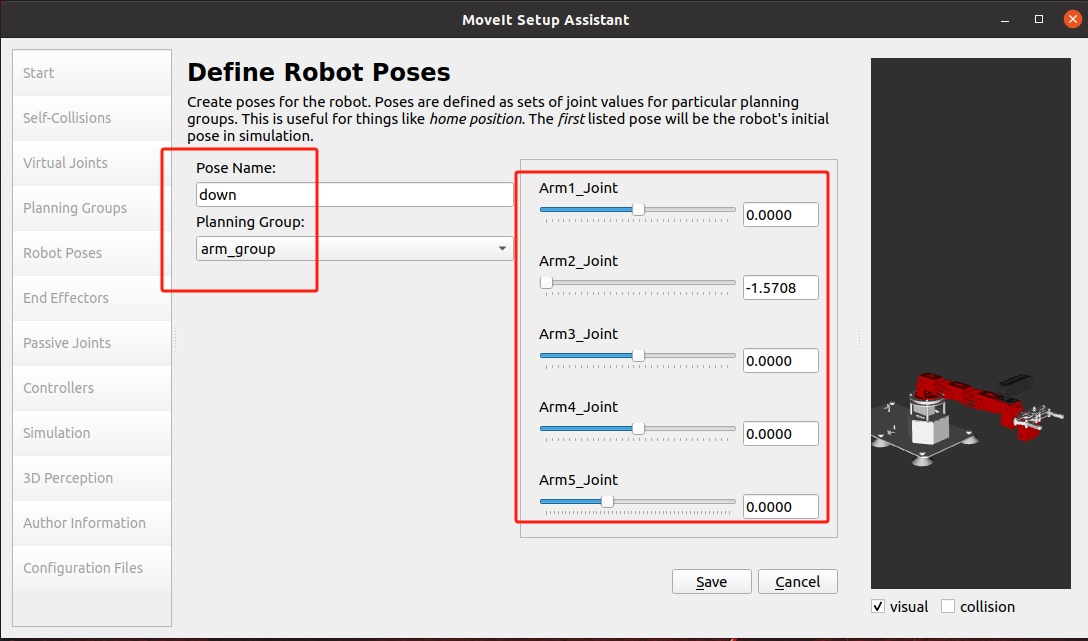The image size is (1088, 641).
Task: Maximize the MoveIt Setup Assistant window
Action: pos(1039,19)
